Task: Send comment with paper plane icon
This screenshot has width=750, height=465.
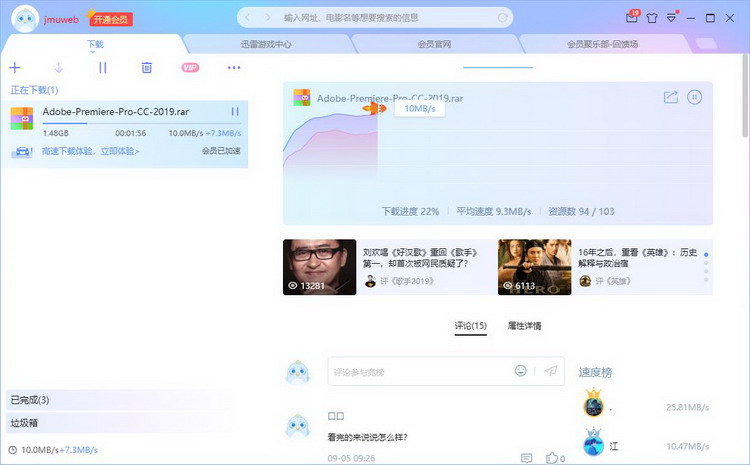Action: tap(551, 370)
